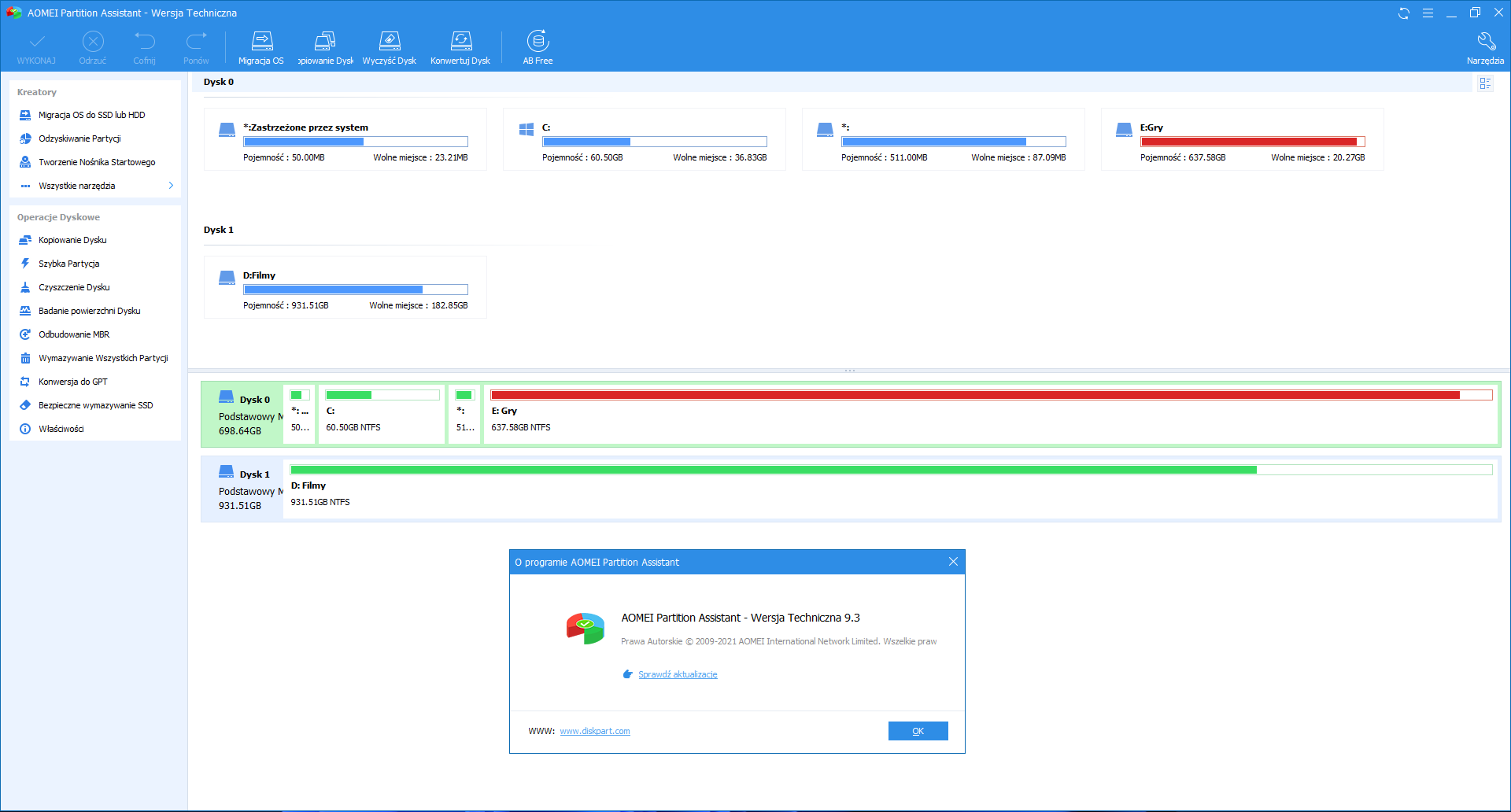Open the www.diskpart.com link

[x=595, y=731]
